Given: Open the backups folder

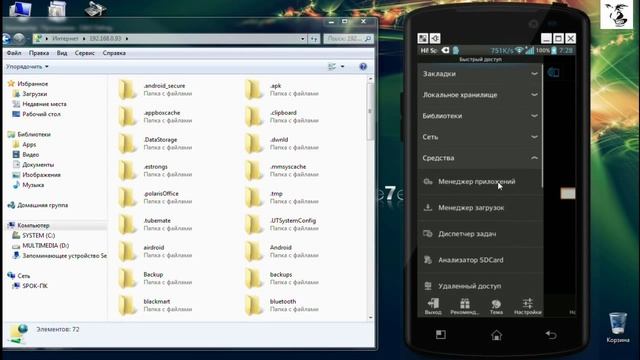Looking at the screenshot, I should (x=282, y=278).
